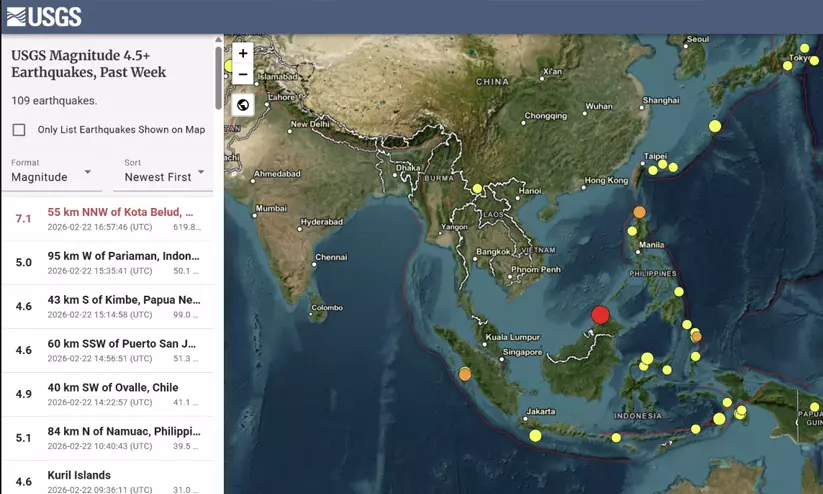
Task: Select the 5.0 Pariaman earthquake entry
Action: (x=107, y=263)
